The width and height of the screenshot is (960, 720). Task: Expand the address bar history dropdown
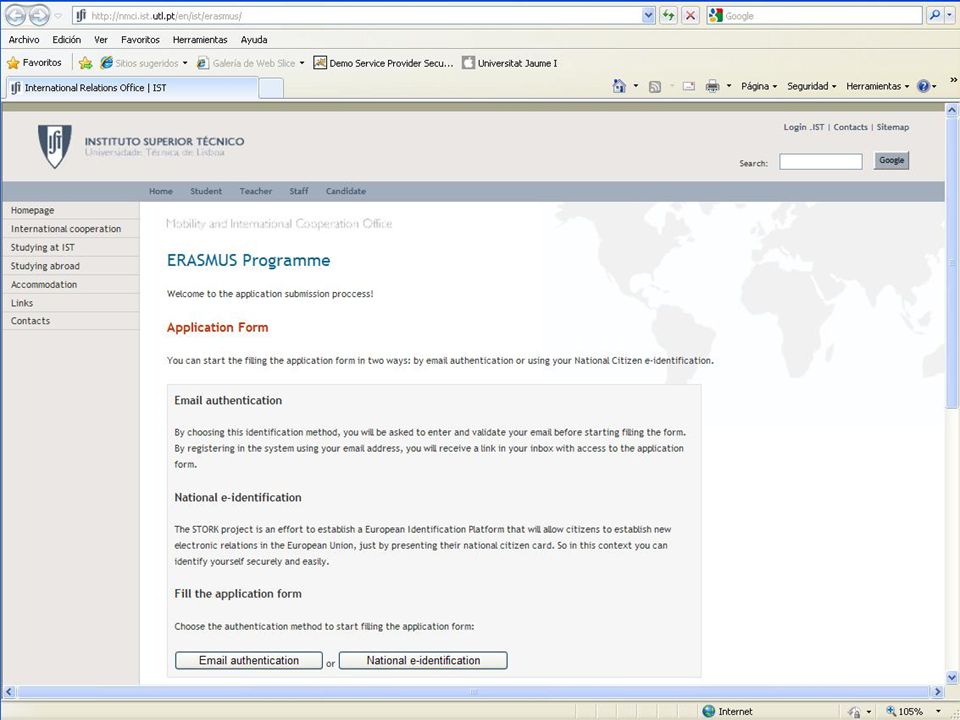tap(649, 16)
